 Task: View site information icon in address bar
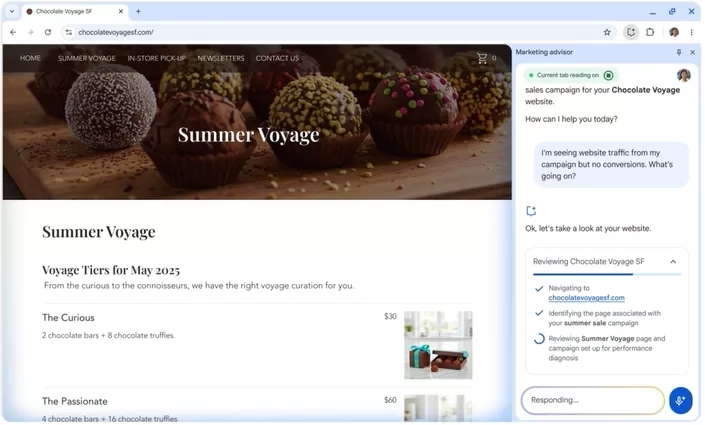pyautogui.click(x=69, y=32)
